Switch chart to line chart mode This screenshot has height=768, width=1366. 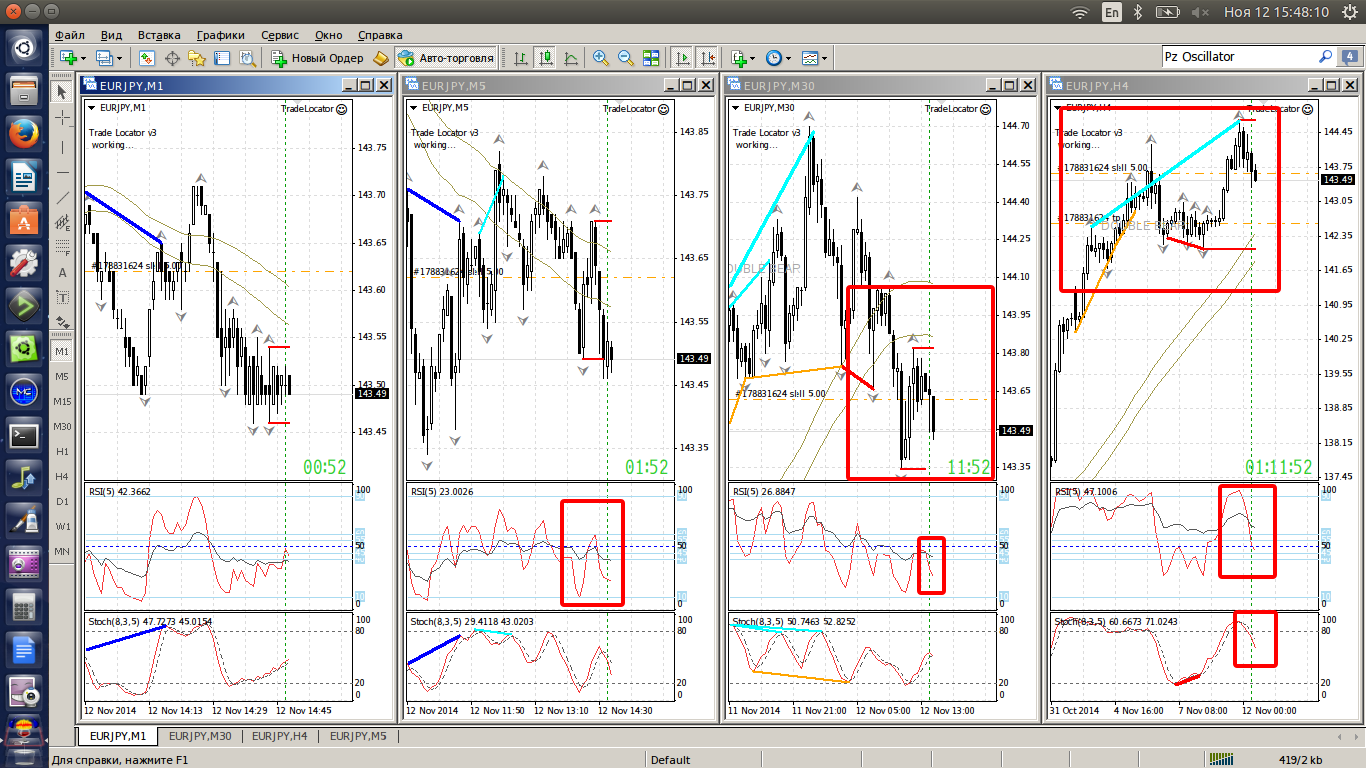(x=571, y=58)
